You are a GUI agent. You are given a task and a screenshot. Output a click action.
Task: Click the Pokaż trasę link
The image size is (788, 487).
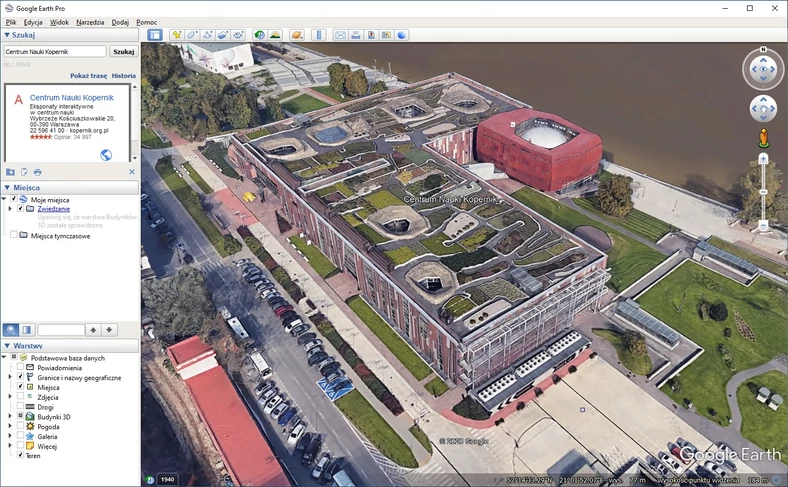point(88,75)
